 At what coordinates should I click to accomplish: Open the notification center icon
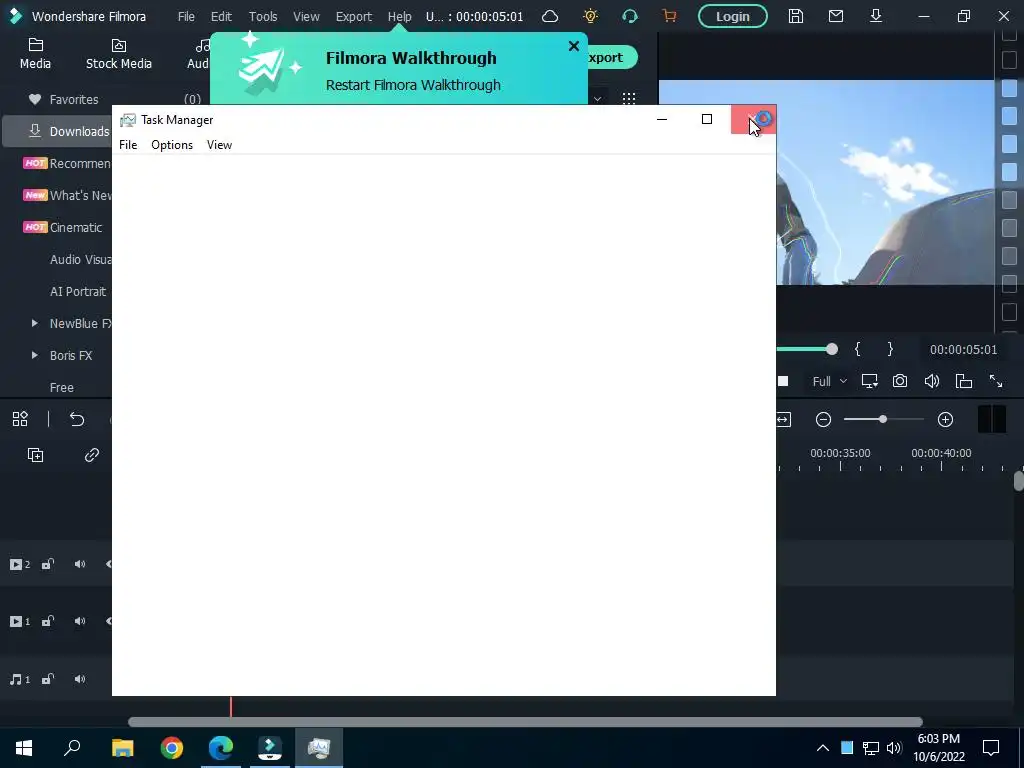[991, 748]
